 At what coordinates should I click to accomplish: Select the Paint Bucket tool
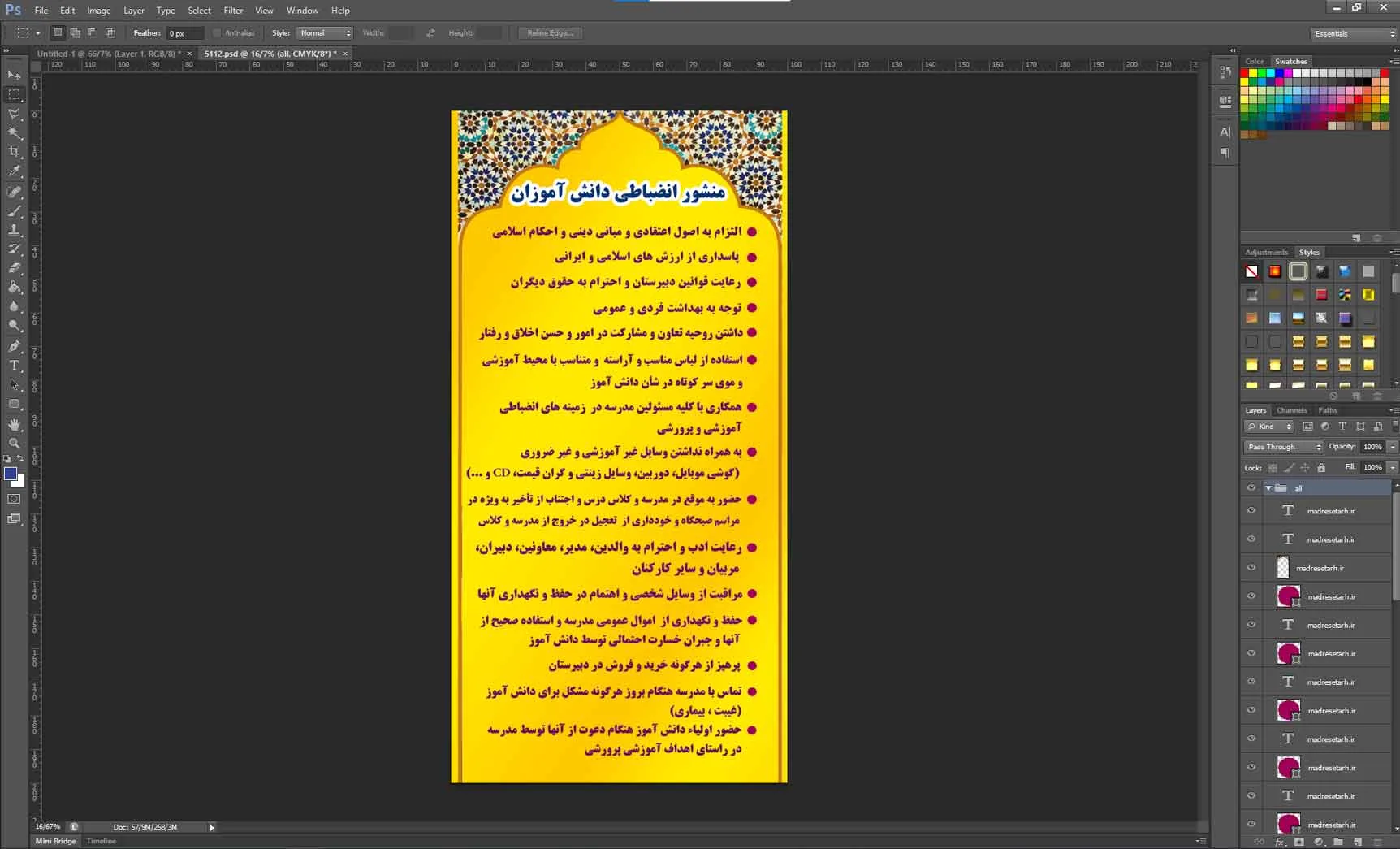pyautogui.click(x=15, y=288)
